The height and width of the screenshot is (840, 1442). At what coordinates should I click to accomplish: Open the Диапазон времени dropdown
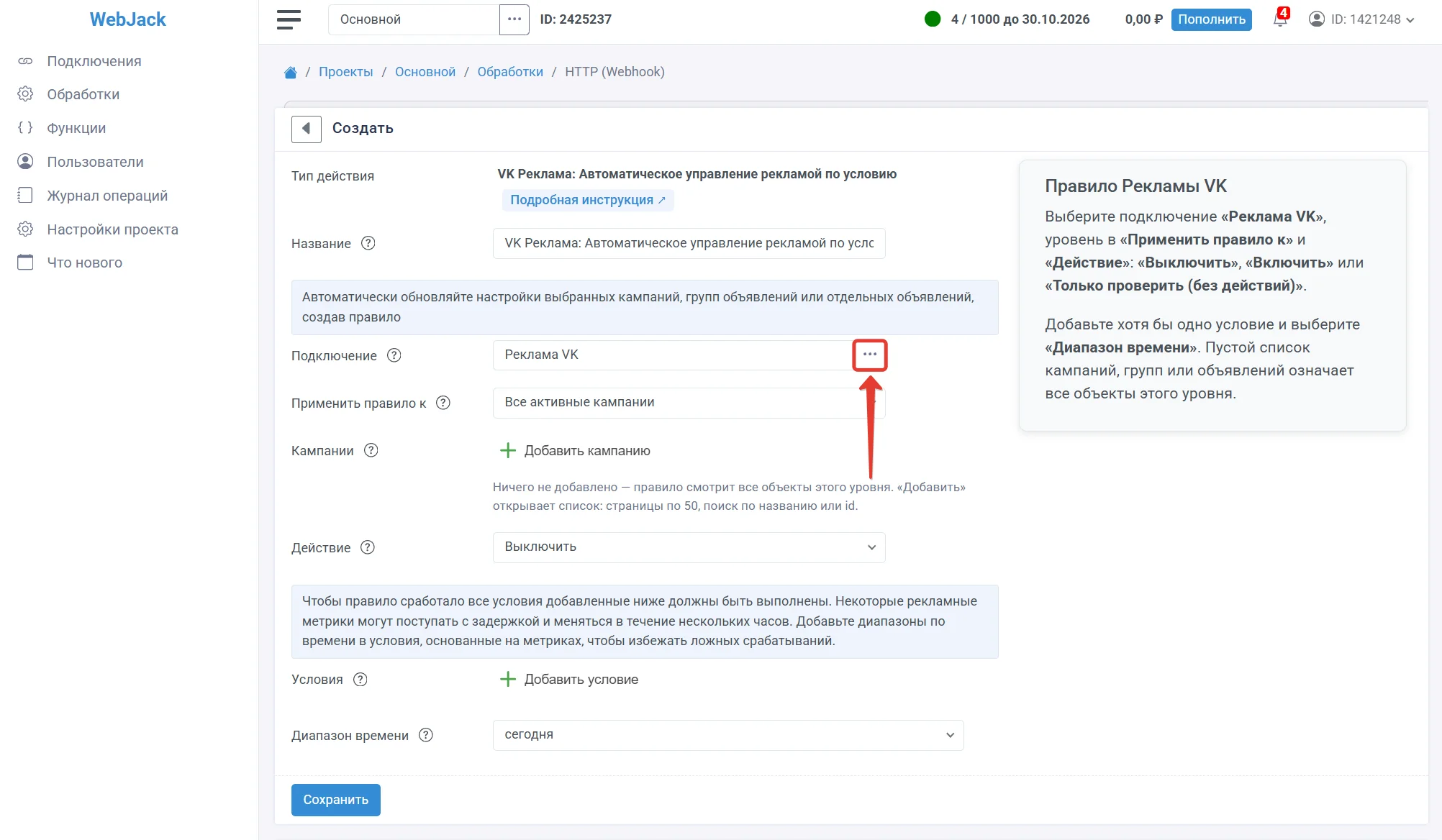727,735
